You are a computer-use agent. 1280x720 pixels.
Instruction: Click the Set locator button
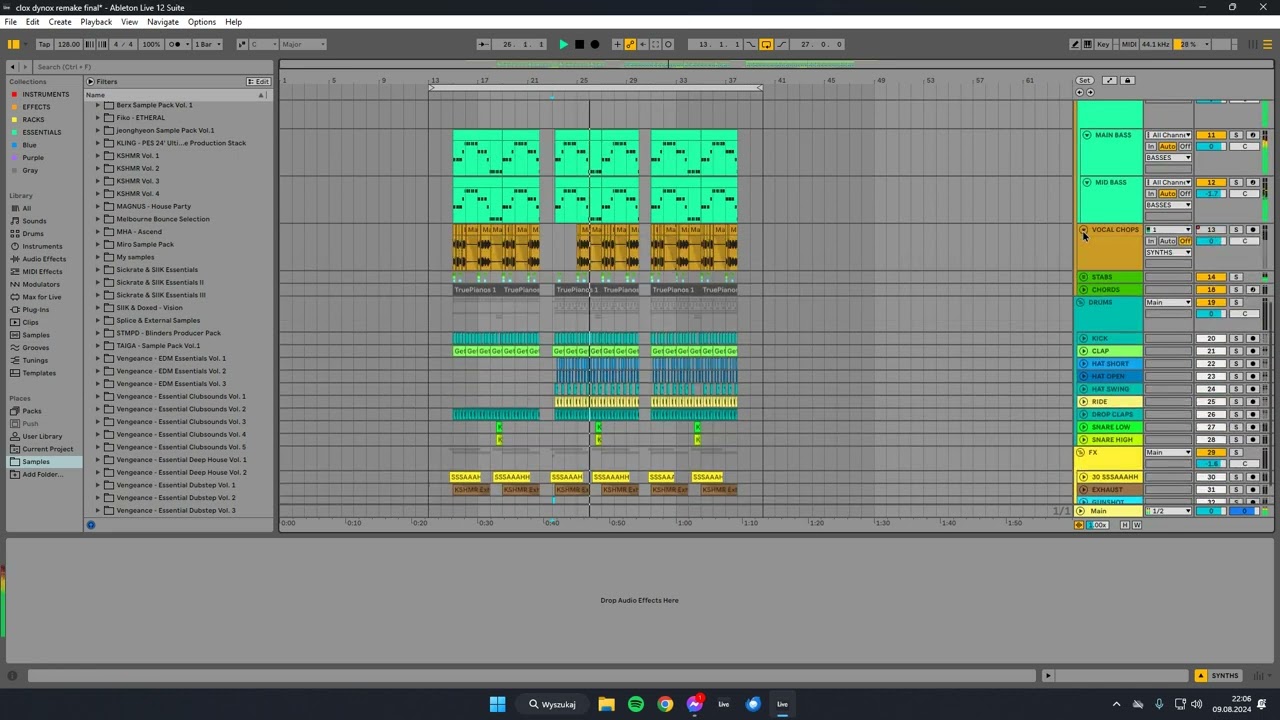click(x=1084, y=81)
